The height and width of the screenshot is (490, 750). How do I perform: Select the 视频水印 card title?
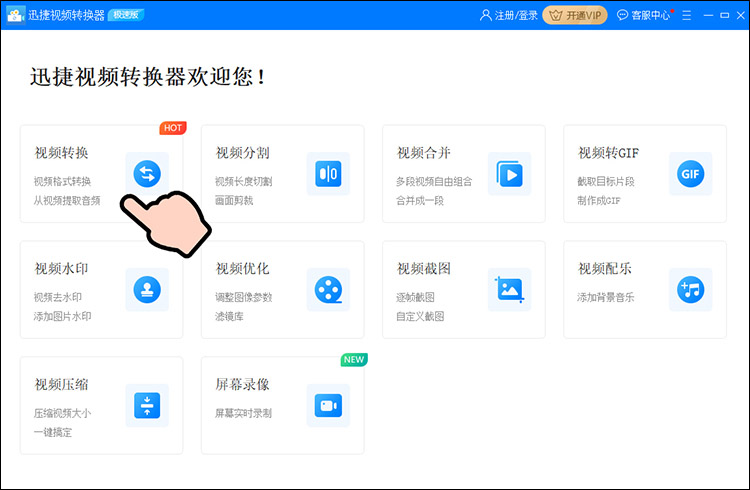61,268
